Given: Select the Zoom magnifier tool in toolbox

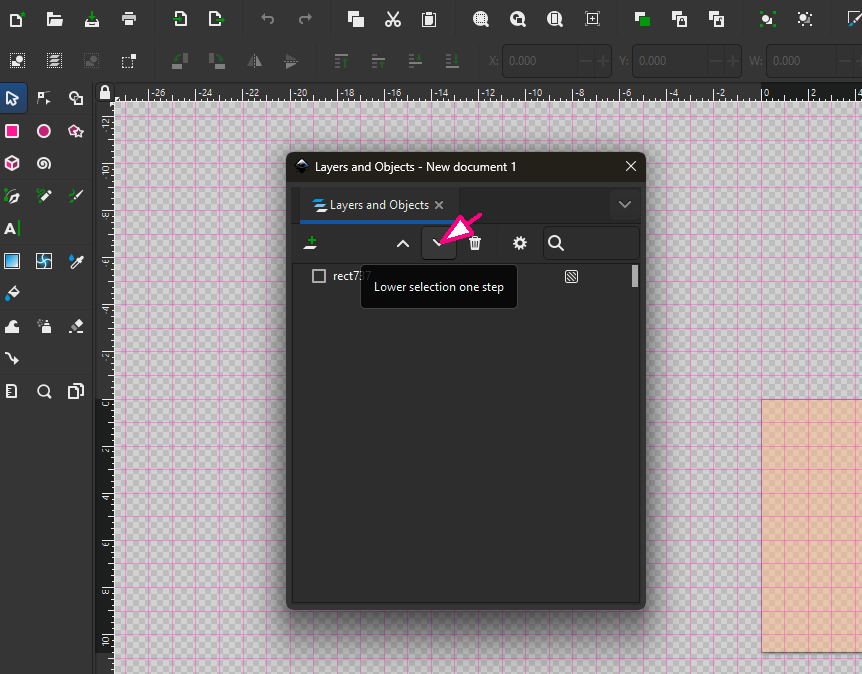Looking at the screenshot, I should [44, 391].
